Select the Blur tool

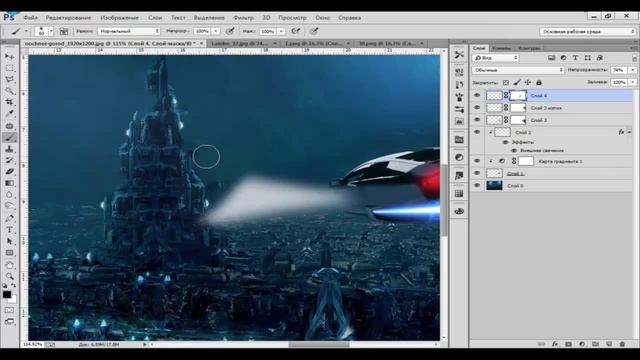(9, 195)
